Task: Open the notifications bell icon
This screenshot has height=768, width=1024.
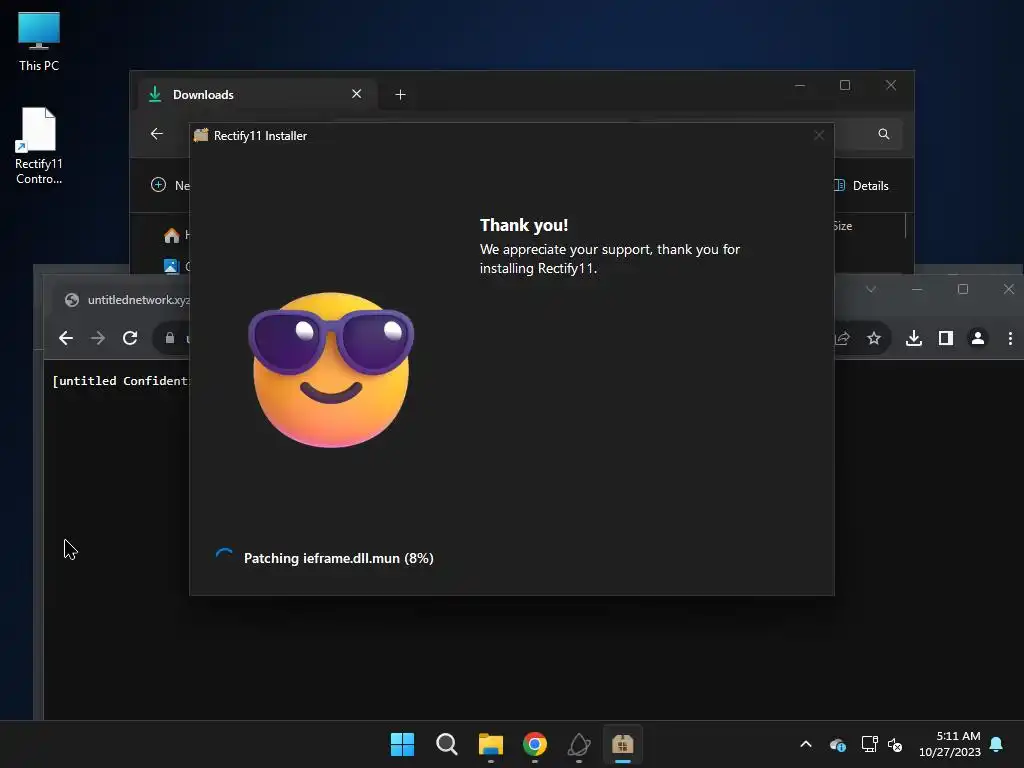Action: (997, 744)
